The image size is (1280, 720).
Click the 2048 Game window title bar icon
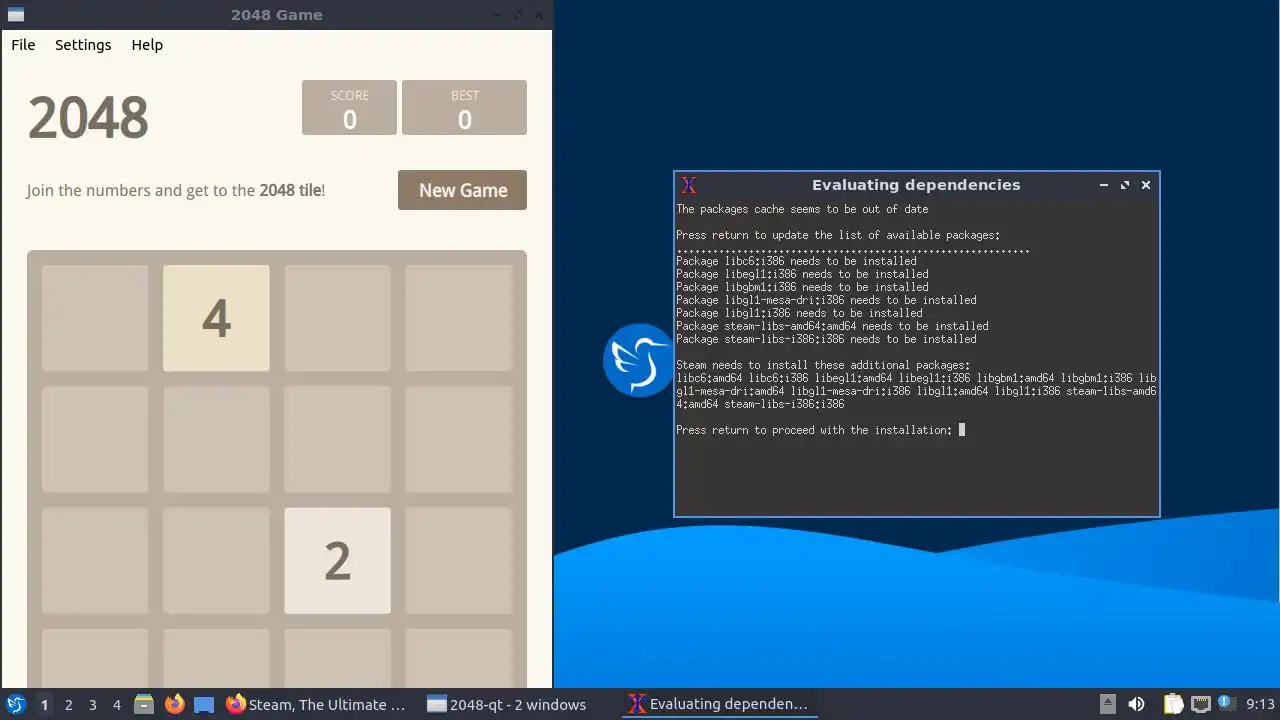(x=15, y=15)
